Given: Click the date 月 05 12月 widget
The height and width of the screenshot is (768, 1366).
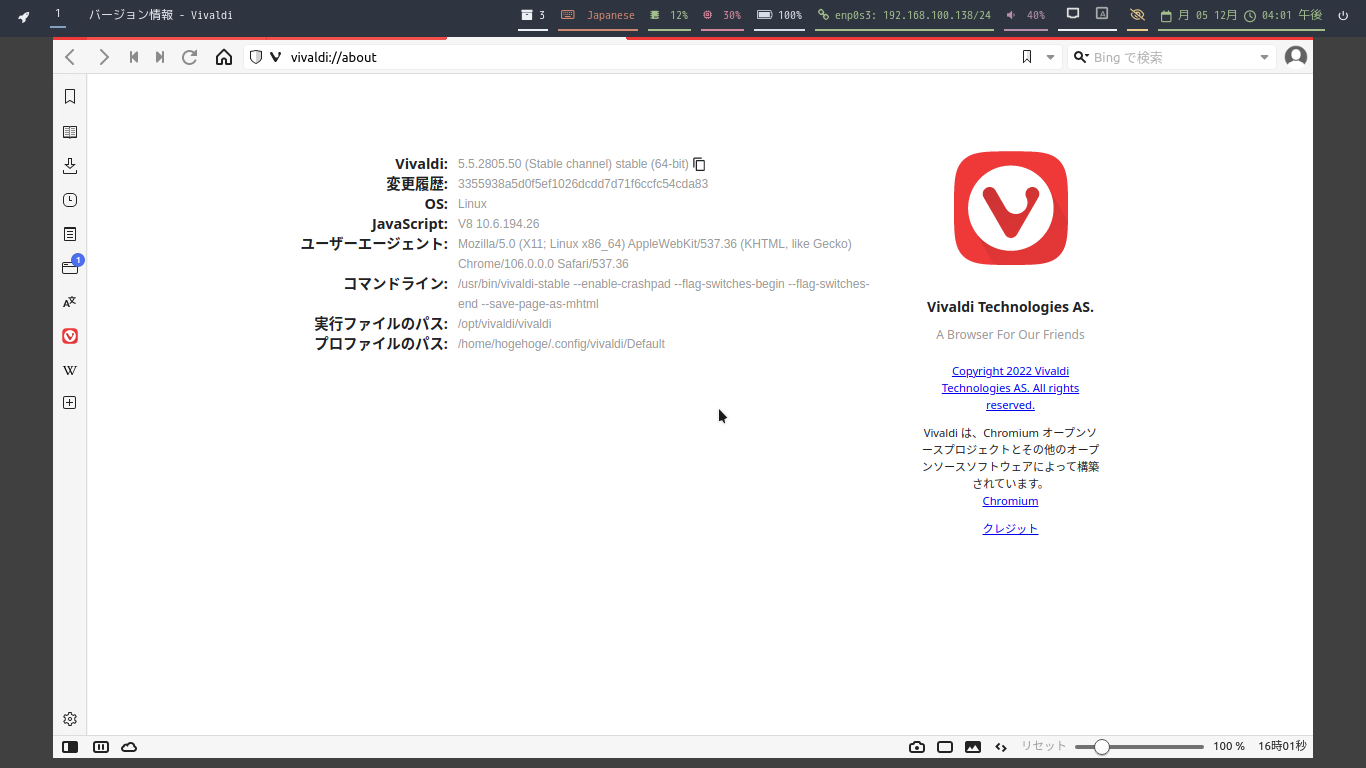Looking at the screenshot, I should point(1199,15).
